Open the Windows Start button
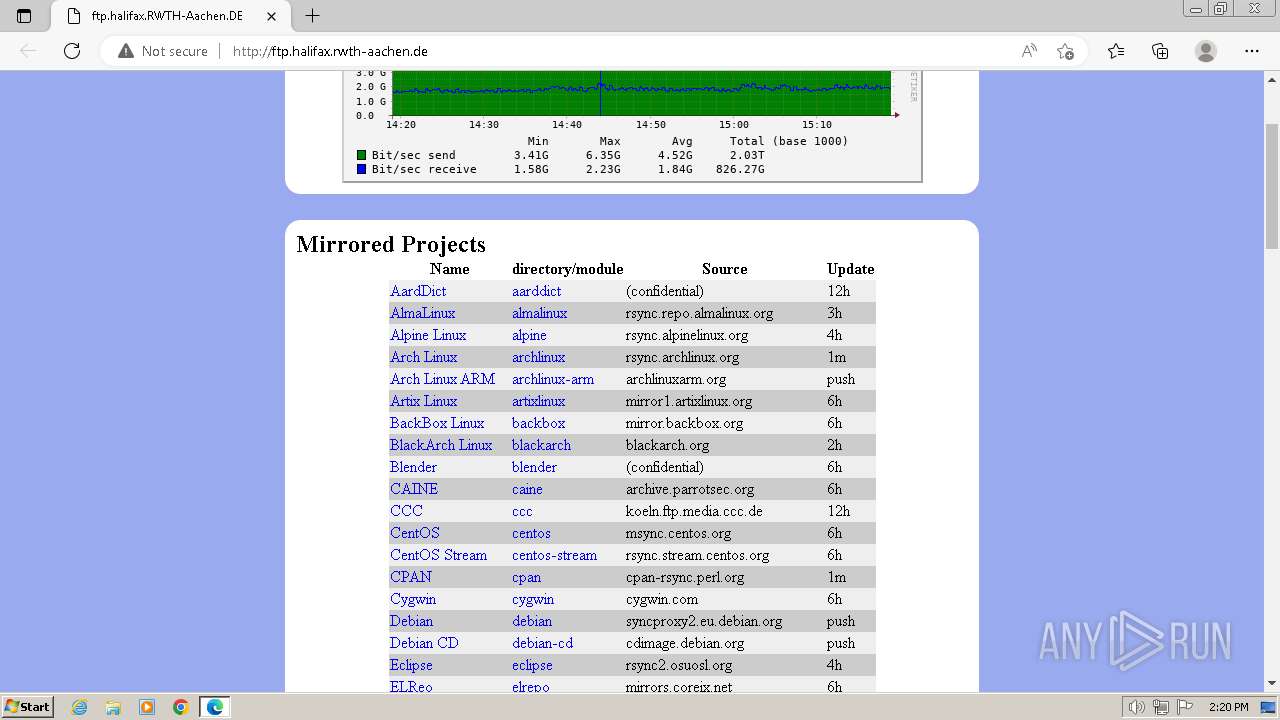Screen dimensions: 1280x720 28,707
